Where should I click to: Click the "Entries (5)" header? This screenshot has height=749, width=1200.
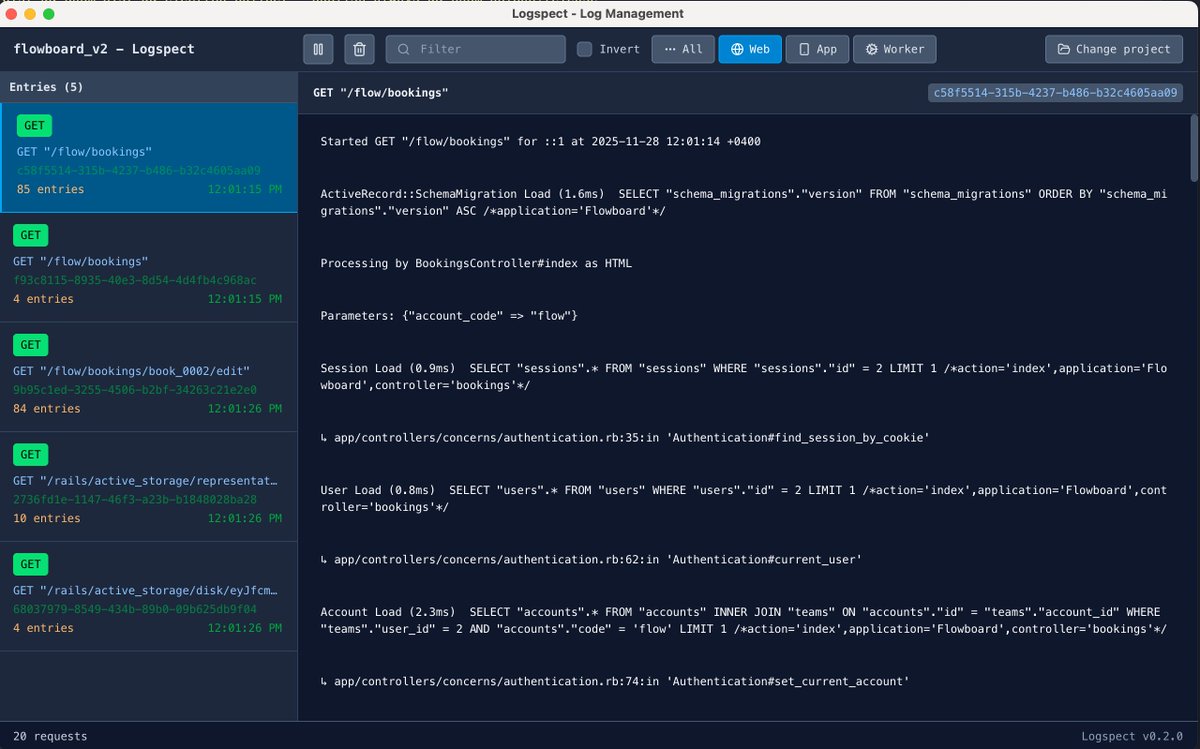pyautogui.click(x=46, y=87)
